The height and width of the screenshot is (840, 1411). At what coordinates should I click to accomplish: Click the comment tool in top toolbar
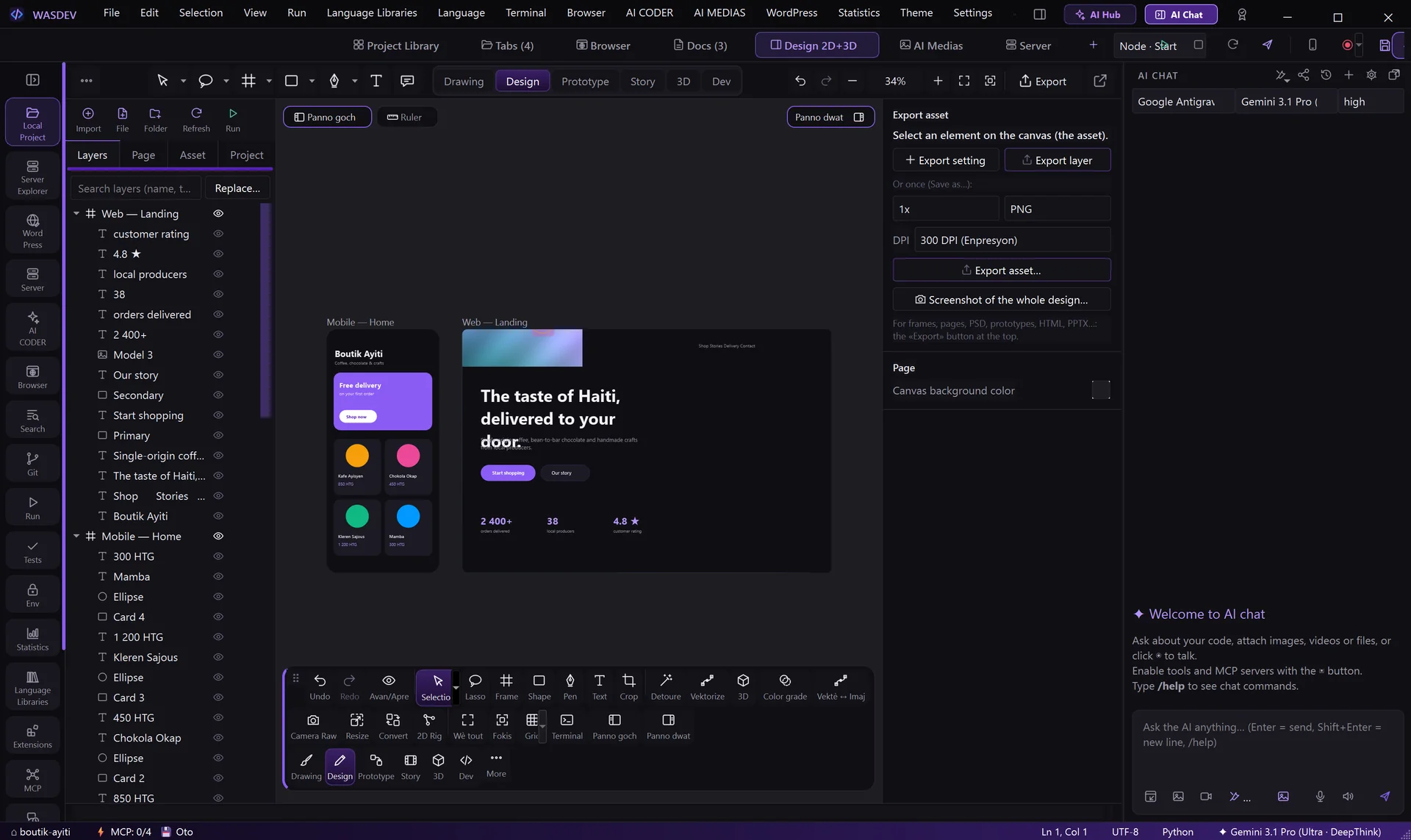407,81
